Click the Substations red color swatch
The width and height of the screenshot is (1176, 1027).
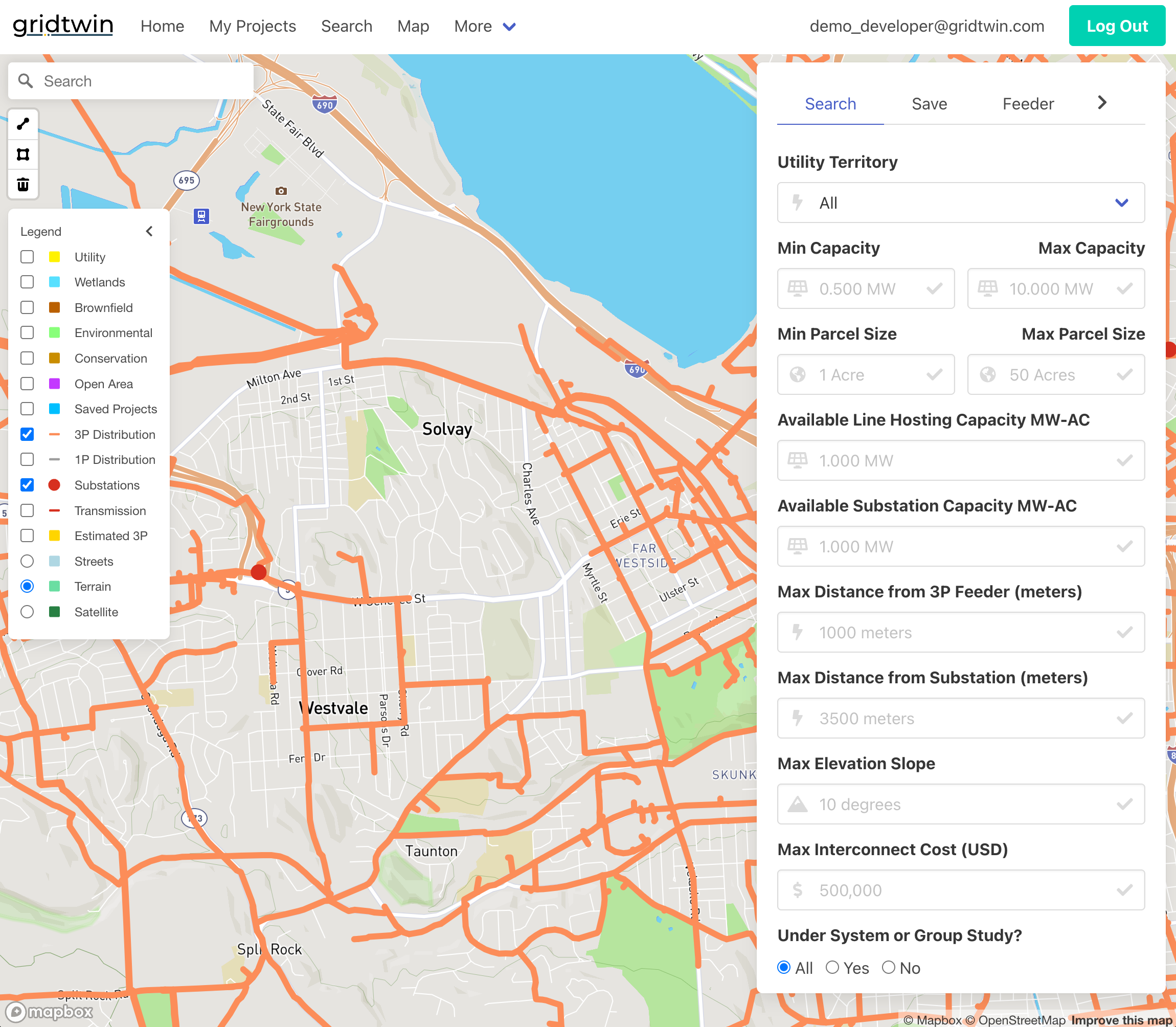(55, 485)
